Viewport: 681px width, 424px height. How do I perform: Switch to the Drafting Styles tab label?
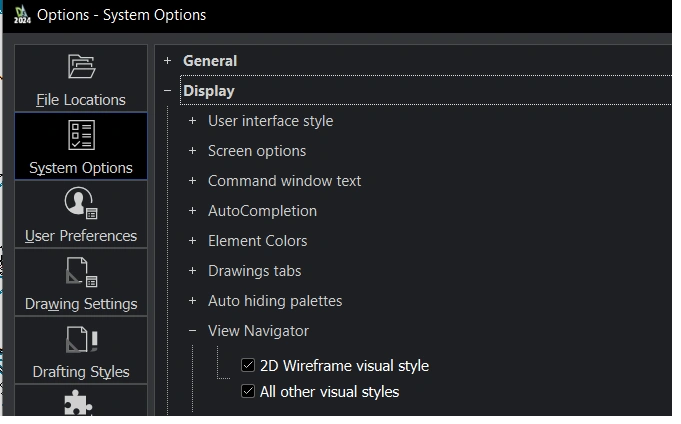81,372
